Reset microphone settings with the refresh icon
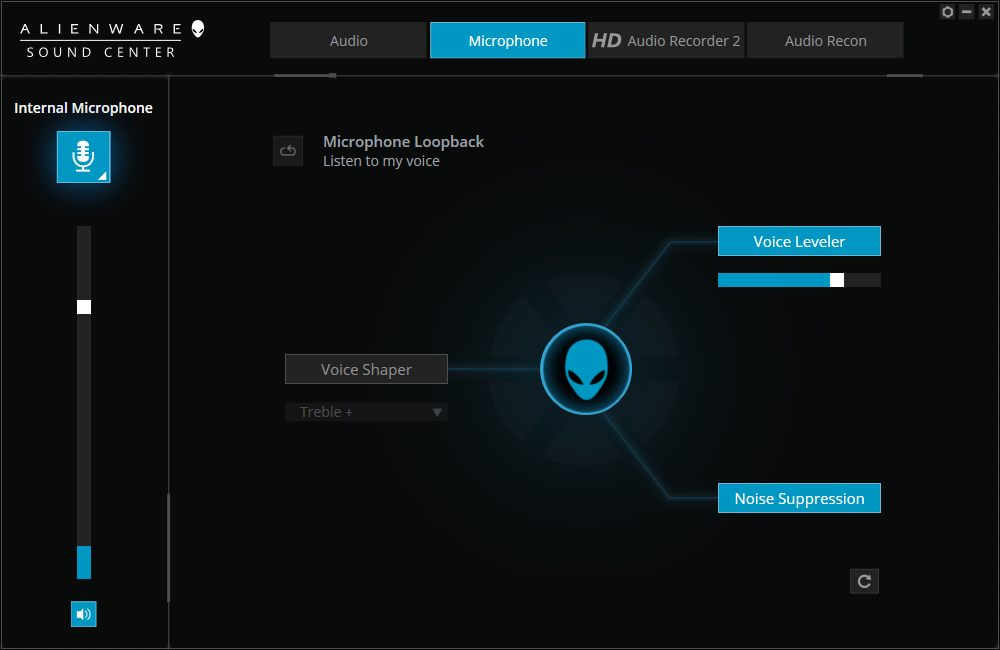Image resolution: width=1000 pixels, height=650 pixels. coord(864,581)
